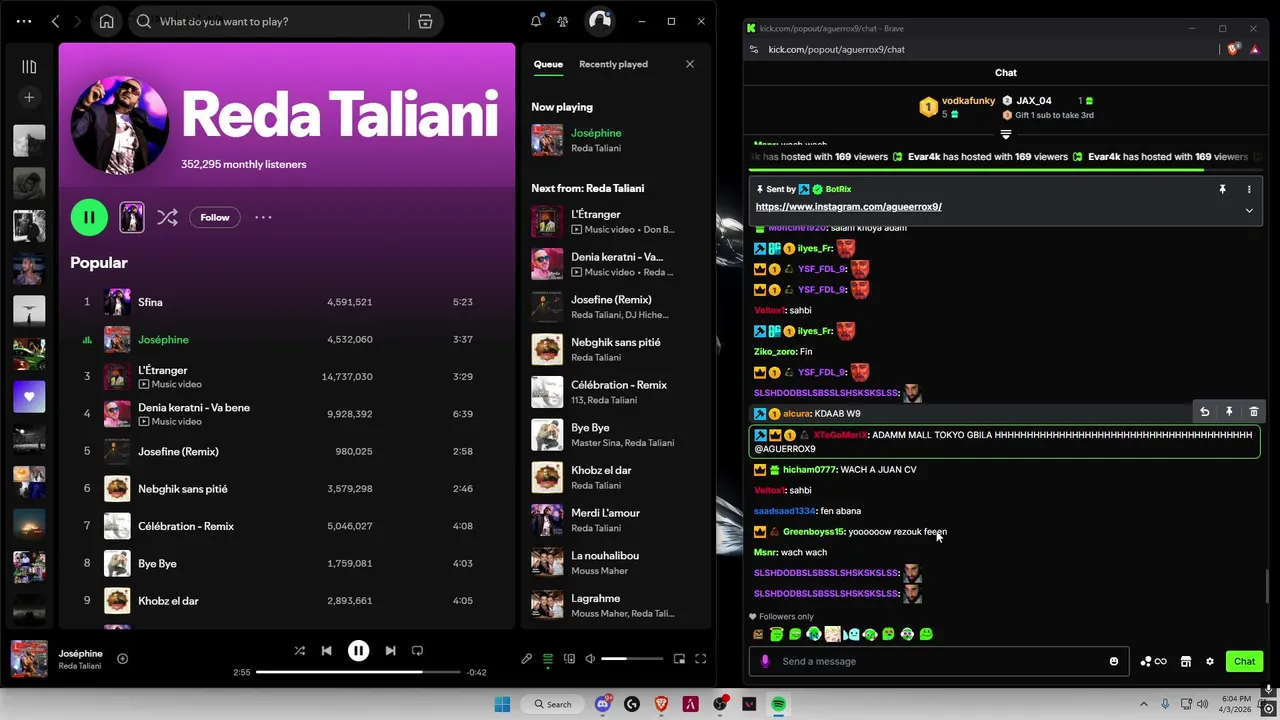
Task: Go forward in Spotify navigation
Action: [78, 21]
